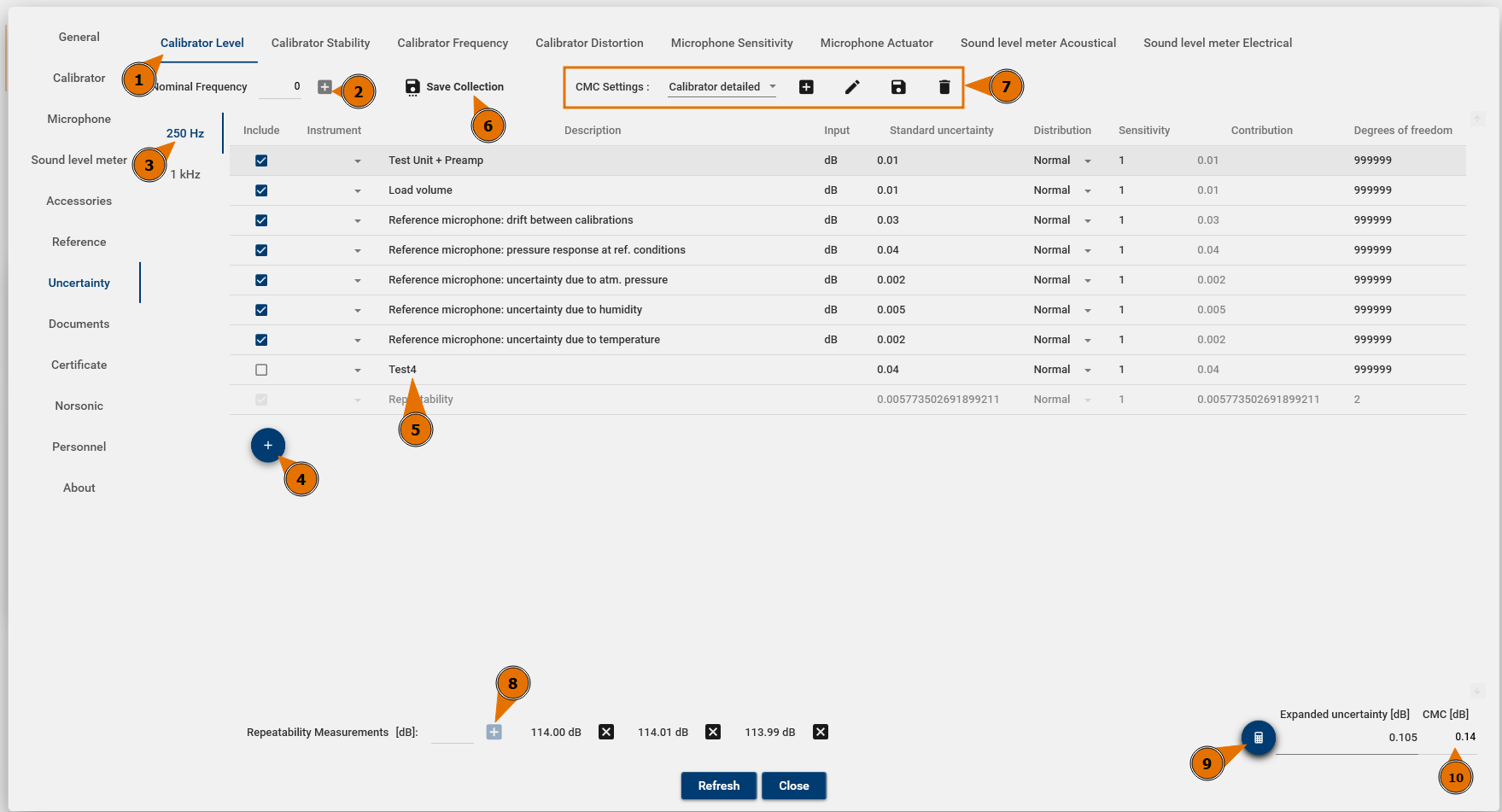Open Distribution dropdown for humidity uncertainty row
This screenshot has width=1502, height=812.
pos(1088,311)
